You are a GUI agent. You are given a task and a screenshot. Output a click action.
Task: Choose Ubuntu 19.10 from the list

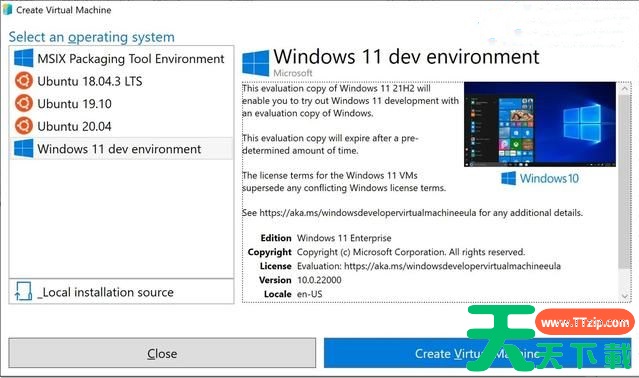pos(121,103)
